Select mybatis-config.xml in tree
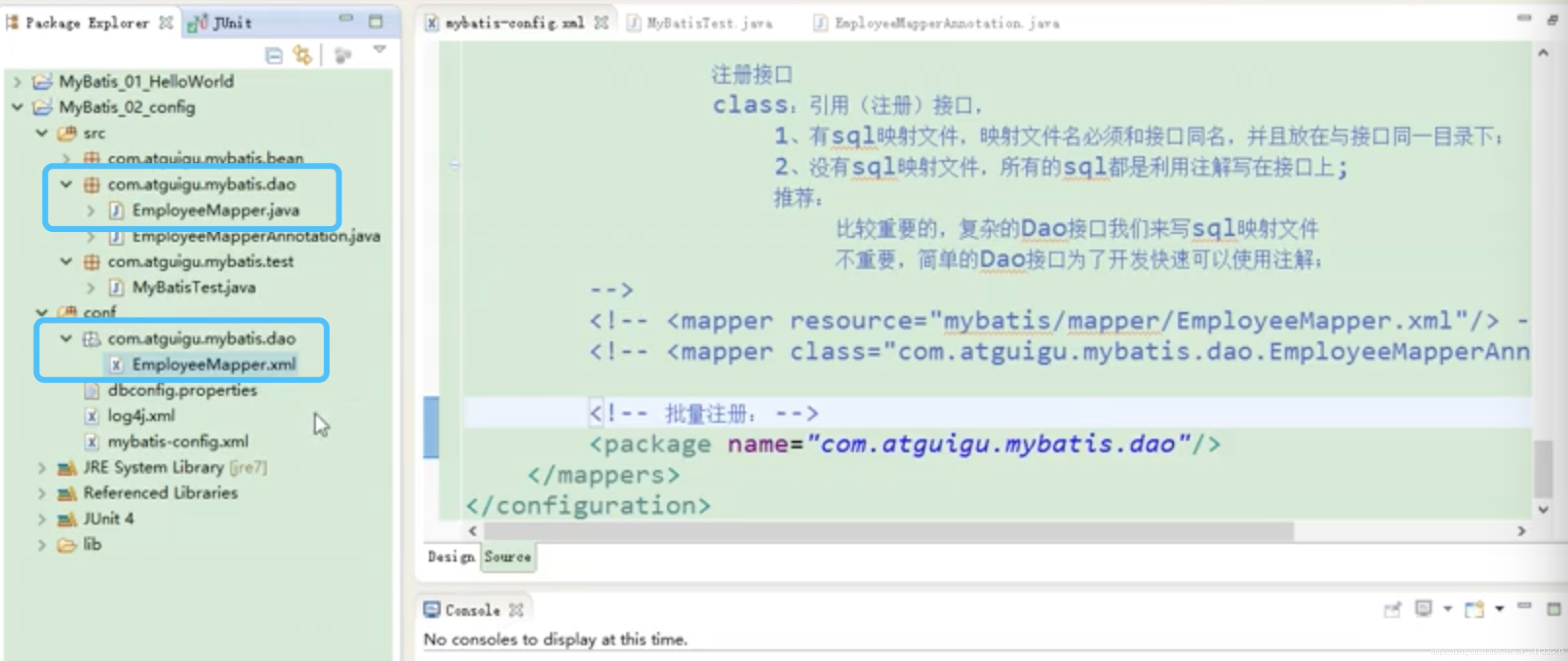The width and height of the screenshot is (1568, 661). tap(178, 441)
